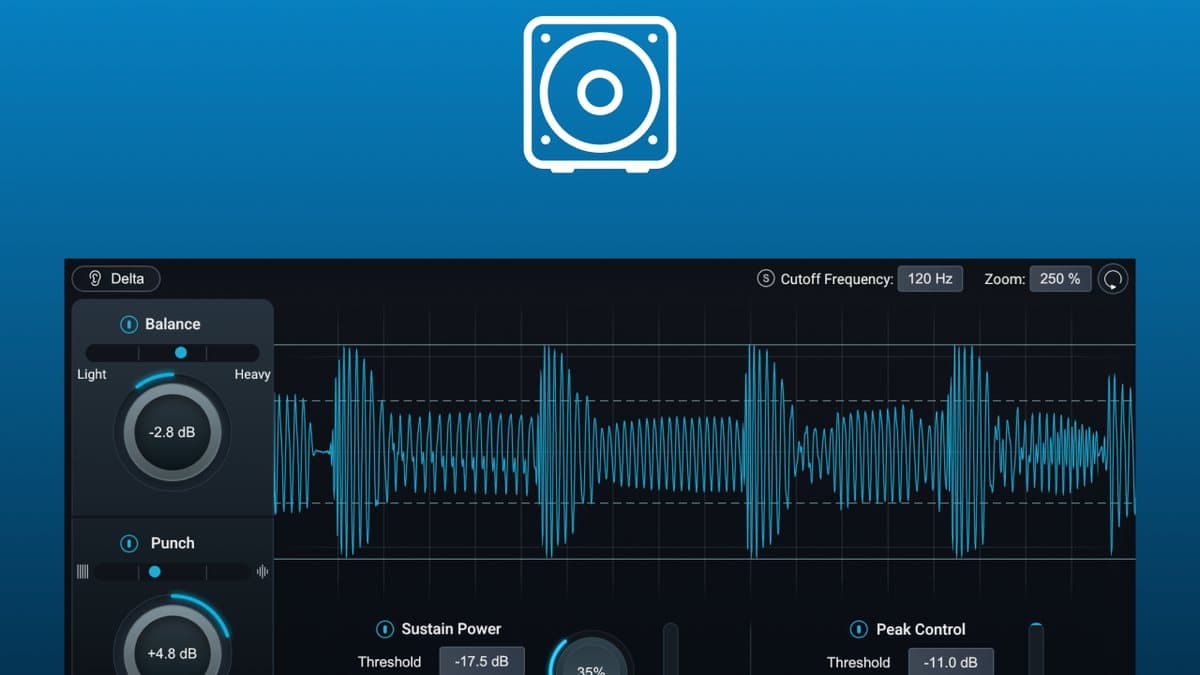This screenshot has width=1200, height=675.
Task: Click the Cutoff Frequency label
Action: (x=836, y=279)
